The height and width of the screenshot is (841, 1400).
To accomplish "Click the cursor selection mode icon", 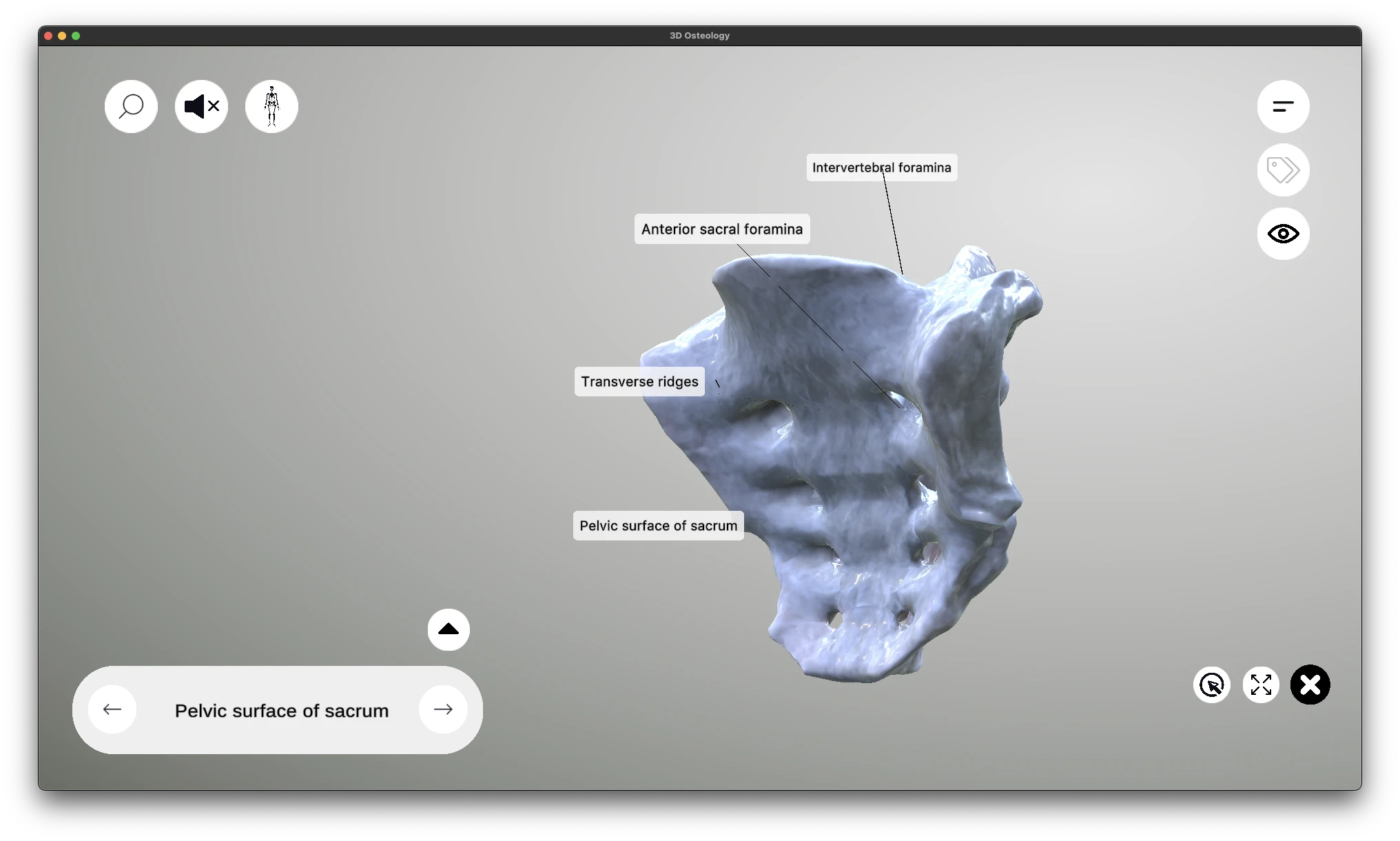I will coord(1211,685).
